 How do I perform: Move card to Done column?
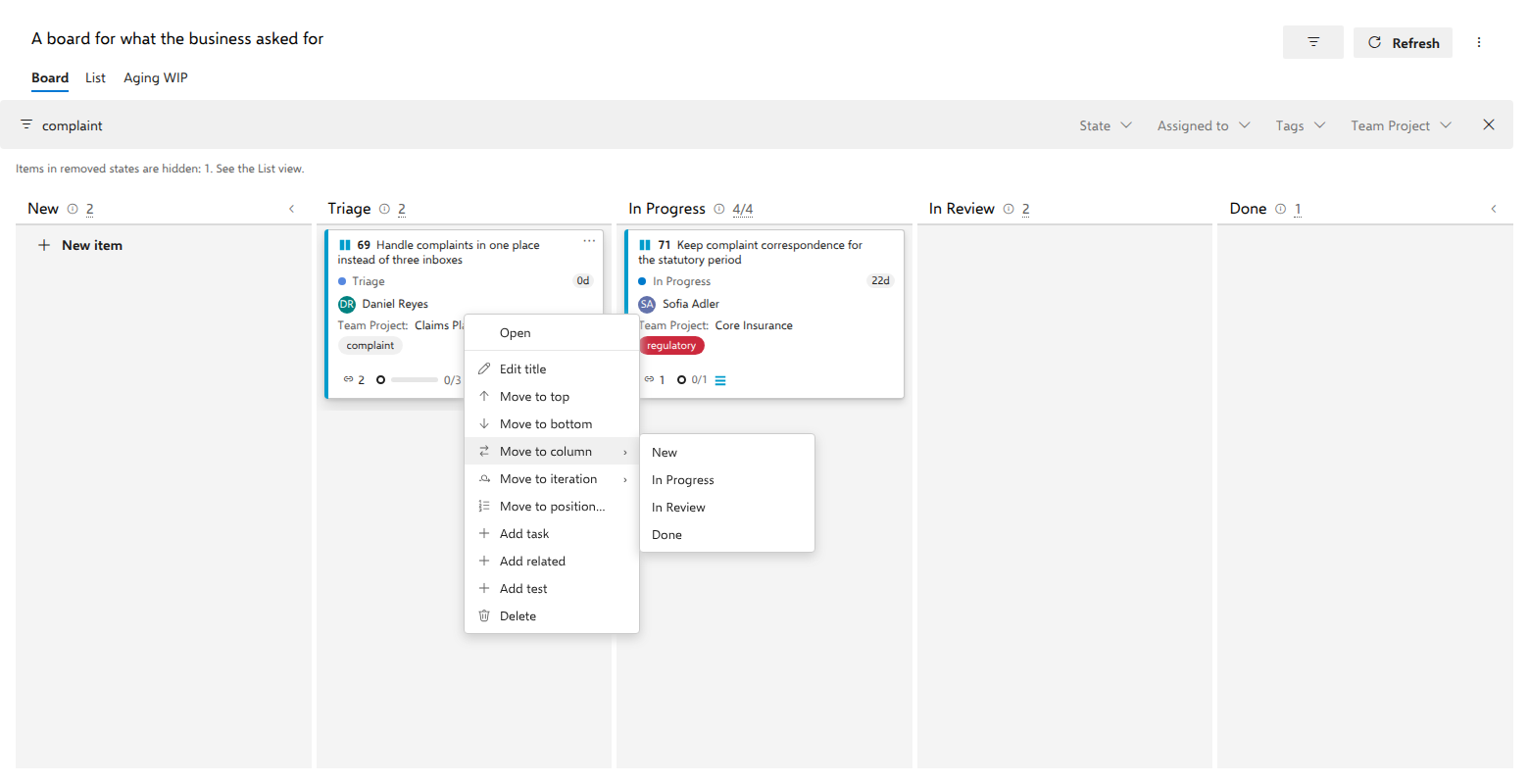click(727, 534)
